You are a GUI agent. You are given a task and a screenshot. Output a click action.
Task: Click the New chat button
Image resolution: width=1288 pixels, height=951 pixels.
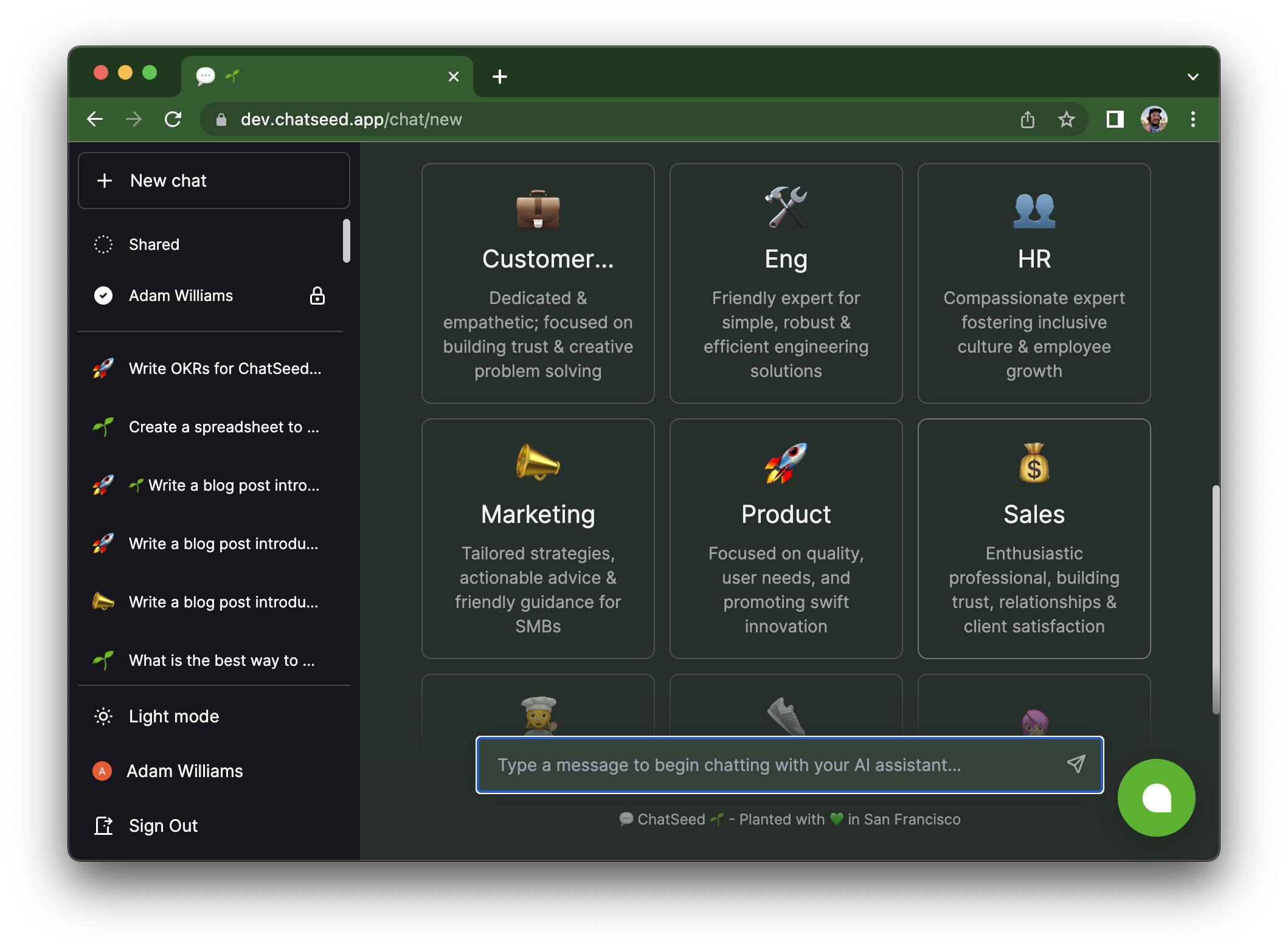pyautogui.click(x=213, y=181)
